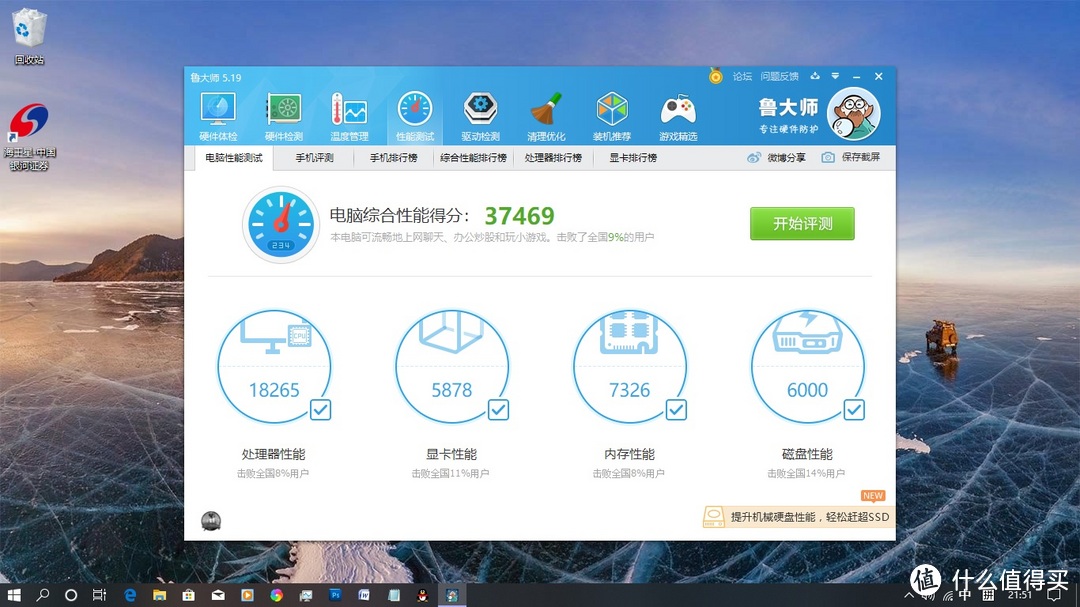Click overall score 37469
The image size is (1080, 607).
coord(519,216)
